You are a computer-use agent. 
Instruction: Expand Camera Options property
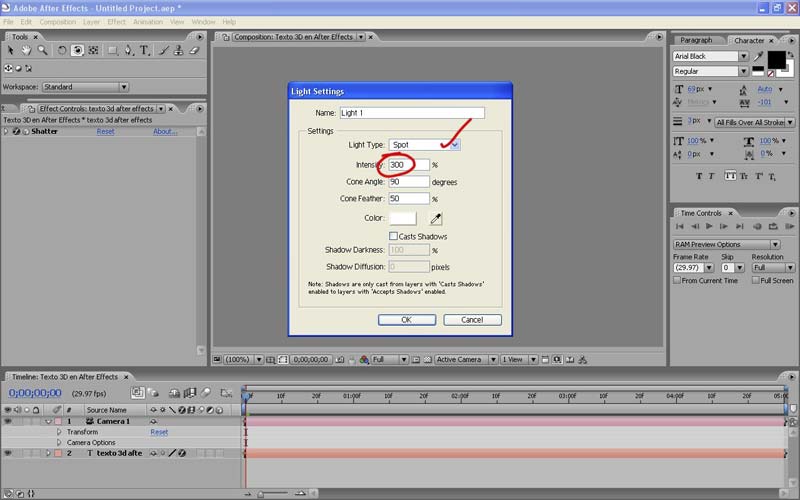click(x=59, y=443)
